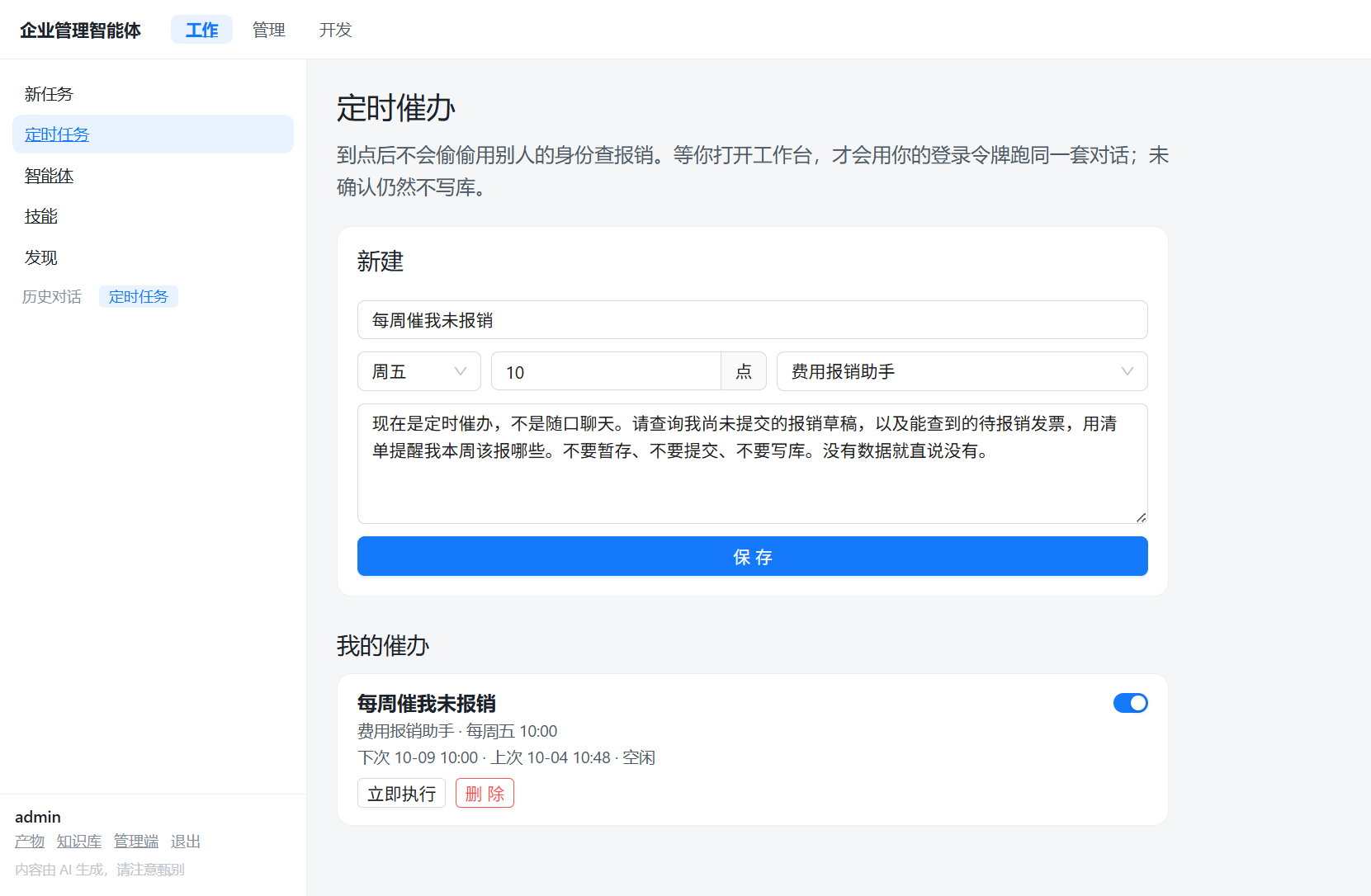Click the hour input showing 10
The image size is (1371, 896).
point(606,371)
